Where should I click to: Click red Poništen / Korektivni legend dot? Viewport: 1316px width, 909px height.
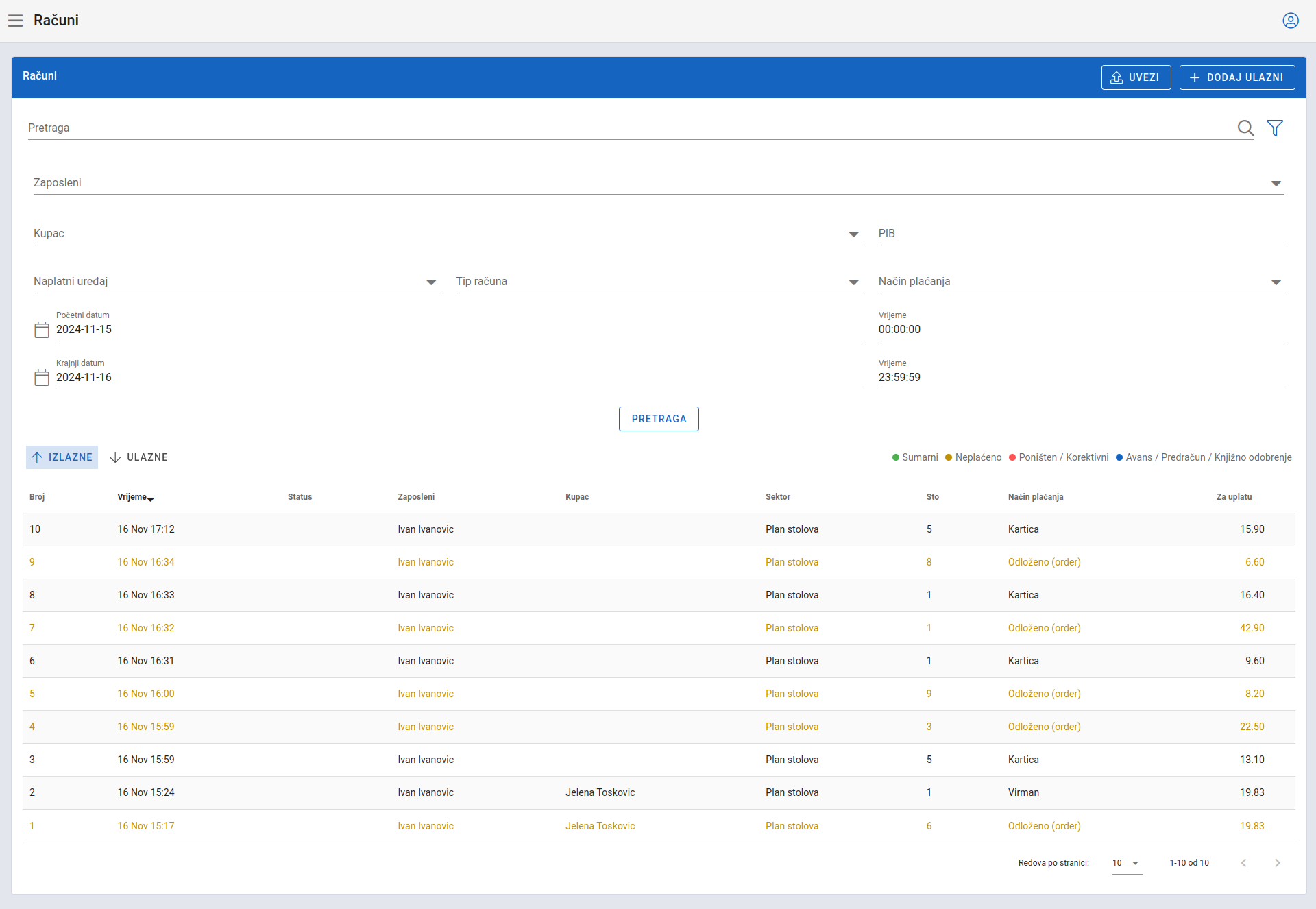(x=1012, y=458)
